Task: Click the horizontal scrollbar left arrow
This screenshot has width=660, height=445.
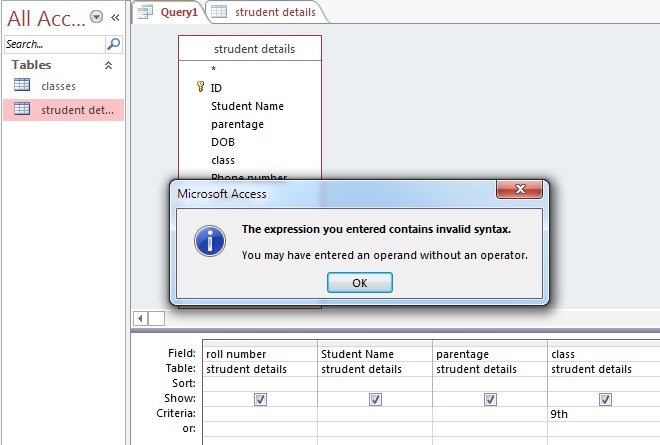Action: pos(141,318)
